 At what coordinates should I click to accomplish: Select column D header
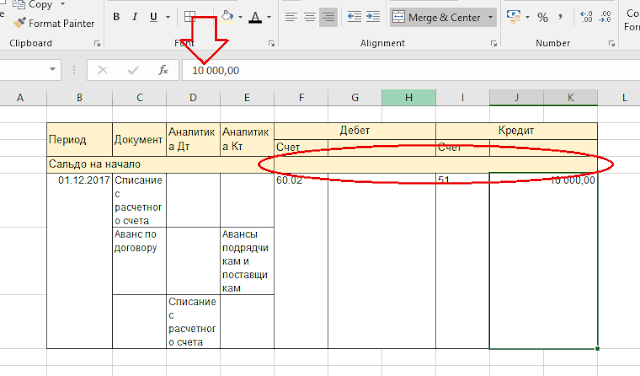tap(193, 98)
